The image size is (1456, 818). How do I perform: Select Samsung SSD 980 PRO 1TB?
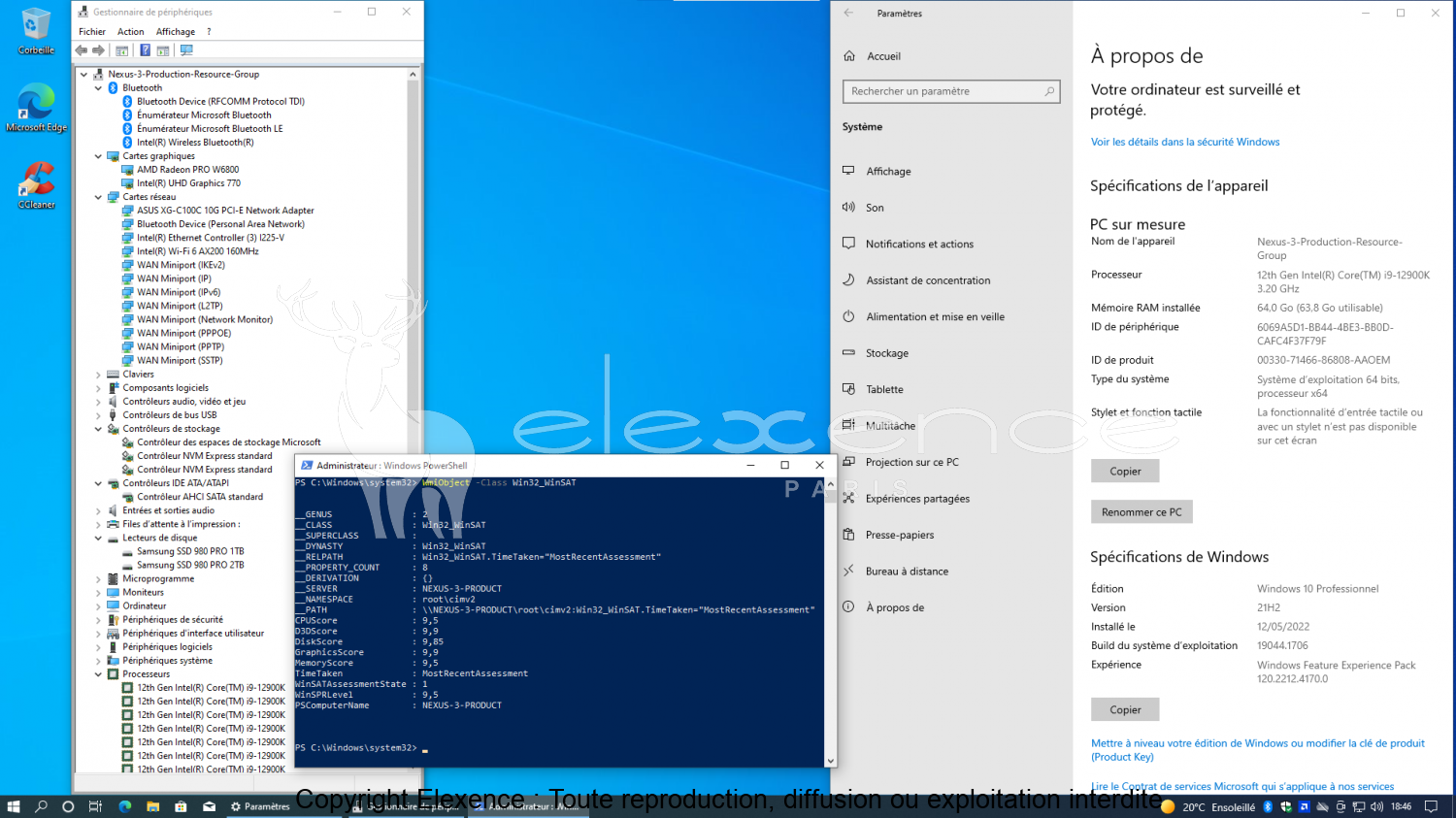pos(190,551)
